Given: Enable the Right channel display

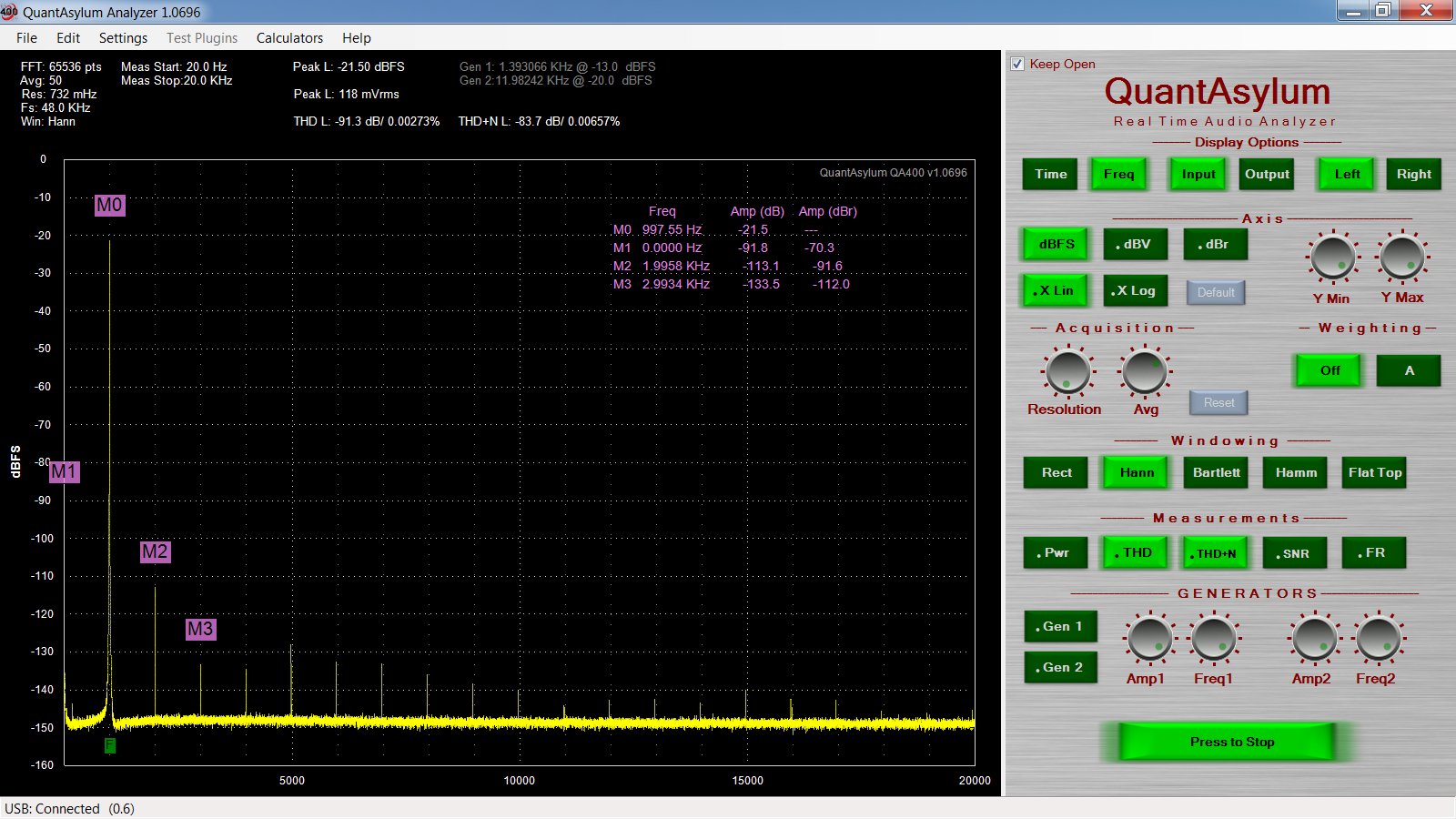Looking at the screenshot, I should click(1413, 174).
